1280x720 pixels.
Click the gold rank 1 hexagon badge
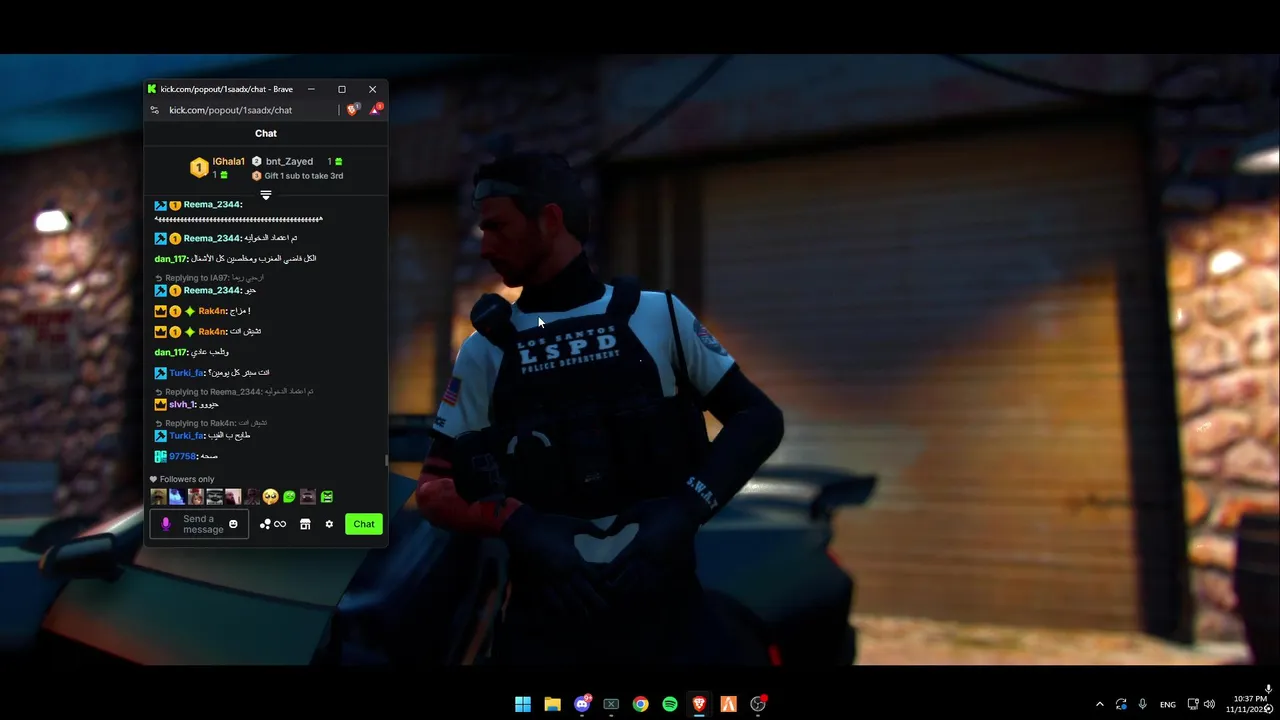199,168
